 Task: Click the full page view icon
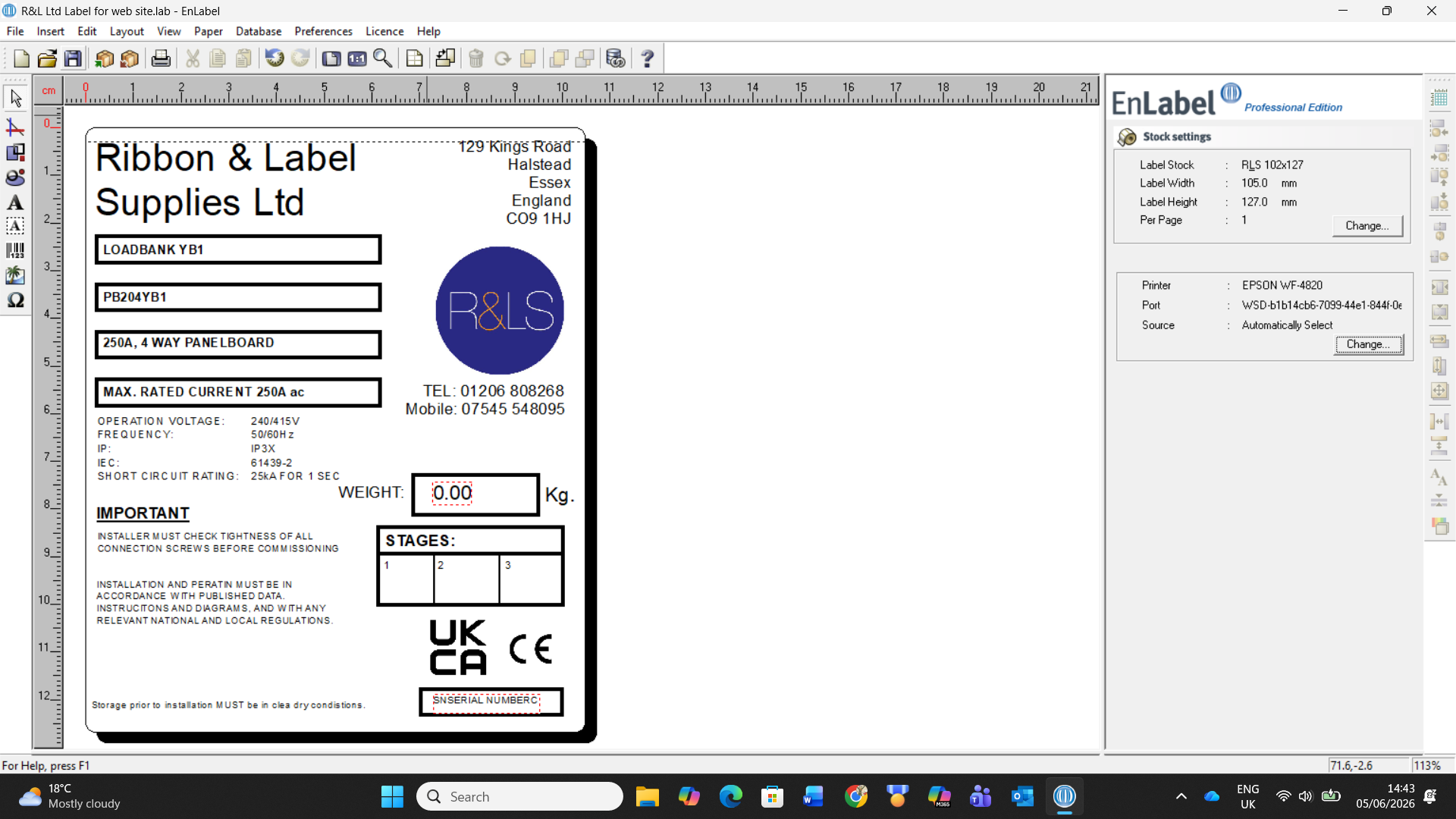[x=331, y=58]
